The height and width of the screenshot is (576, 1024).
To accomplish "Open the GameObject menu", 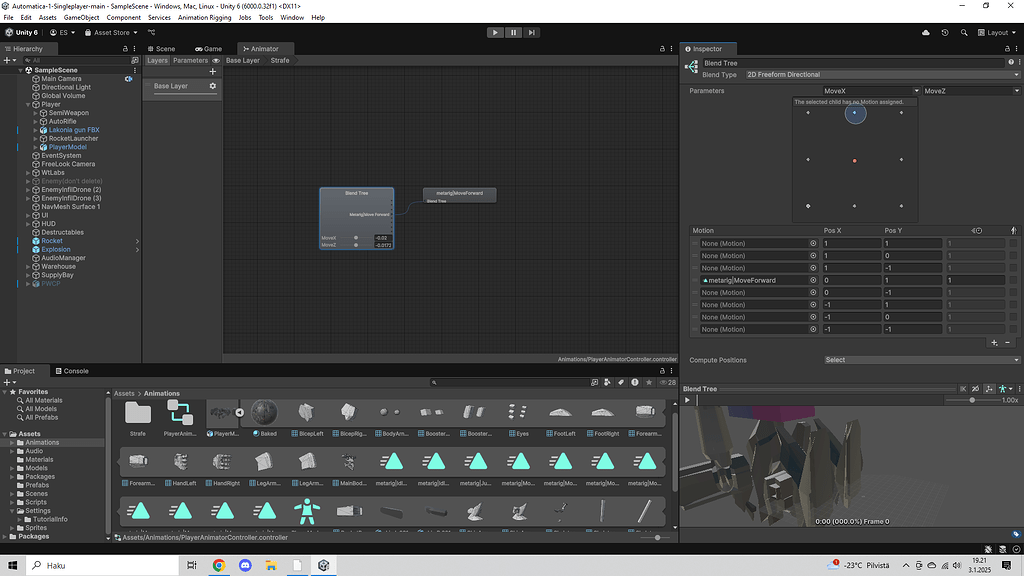I will click(x=80, y=17).
